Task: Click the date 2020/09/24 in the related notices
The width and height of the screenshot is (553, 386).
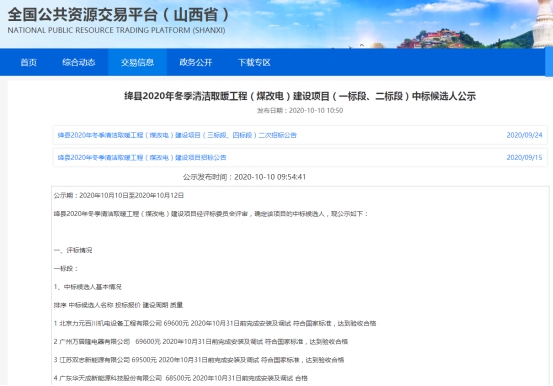Action: click(x=524, y=135)
